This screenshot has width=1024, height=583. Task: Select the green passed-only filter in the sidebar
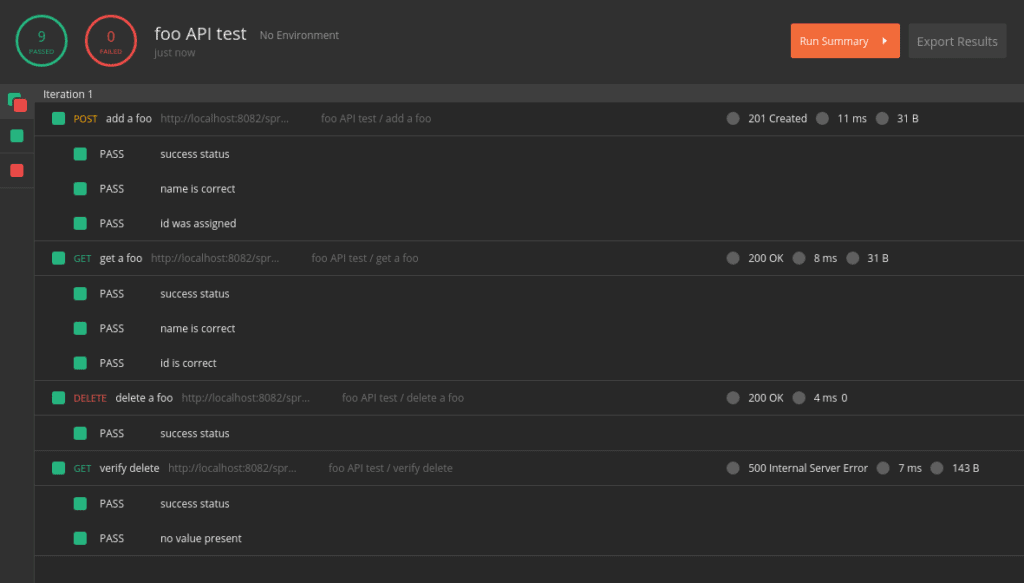point(16,136)
